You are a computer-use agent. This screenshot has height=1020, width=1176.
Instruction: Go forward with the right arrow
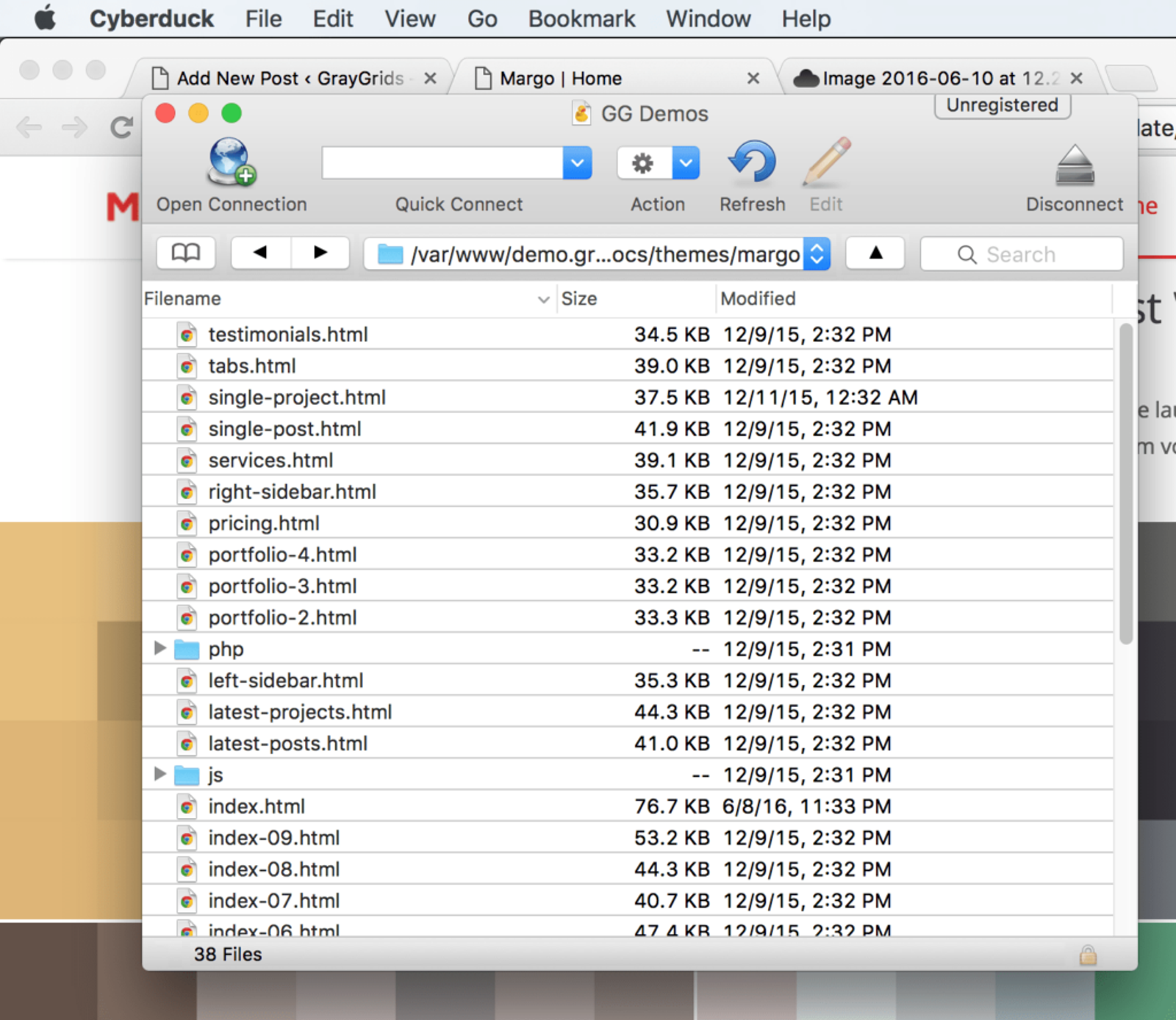(x=320, y=253)
